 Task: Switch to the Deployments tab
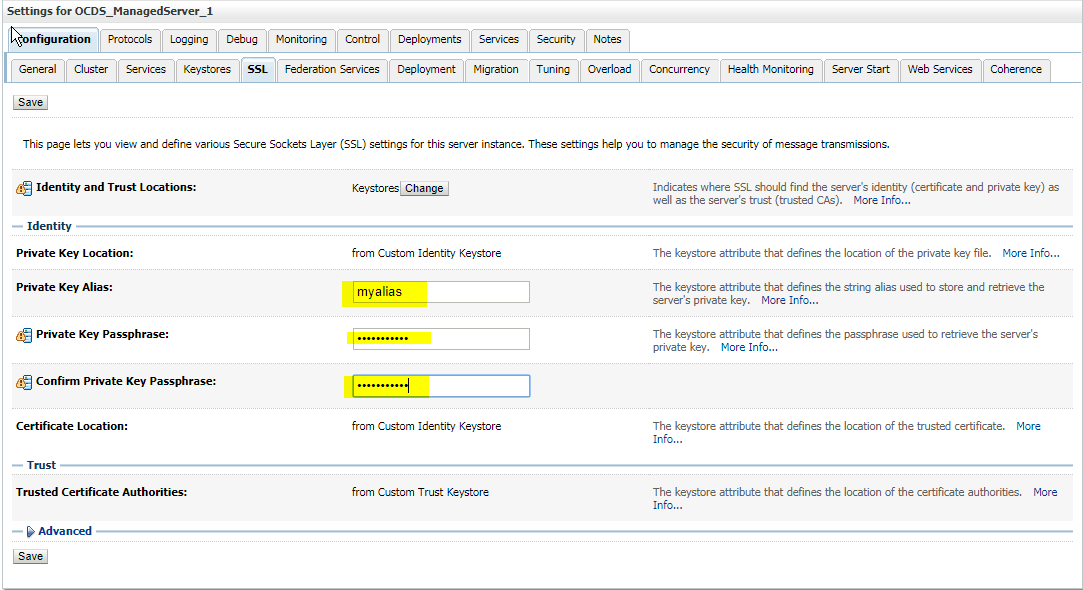pyautogui.click(x=429, y=40)
